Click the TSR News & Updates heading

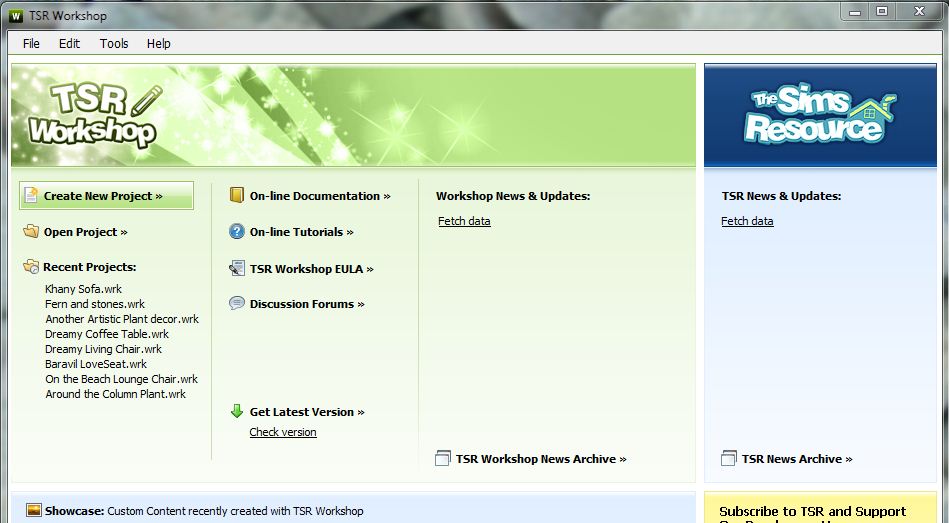(x=781, y=196)
